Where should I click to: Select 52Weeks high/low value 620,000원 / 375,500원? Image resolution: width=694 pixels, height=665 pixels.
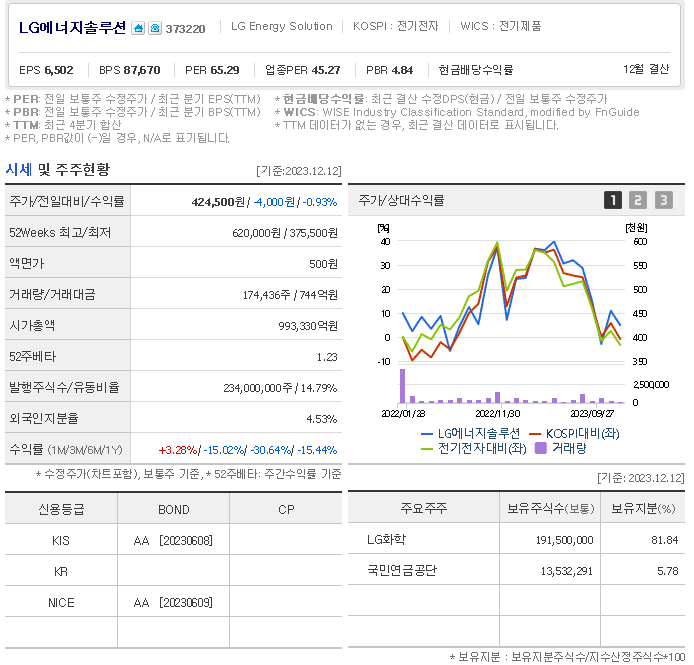pyautogui.click(x=285, y=233)
